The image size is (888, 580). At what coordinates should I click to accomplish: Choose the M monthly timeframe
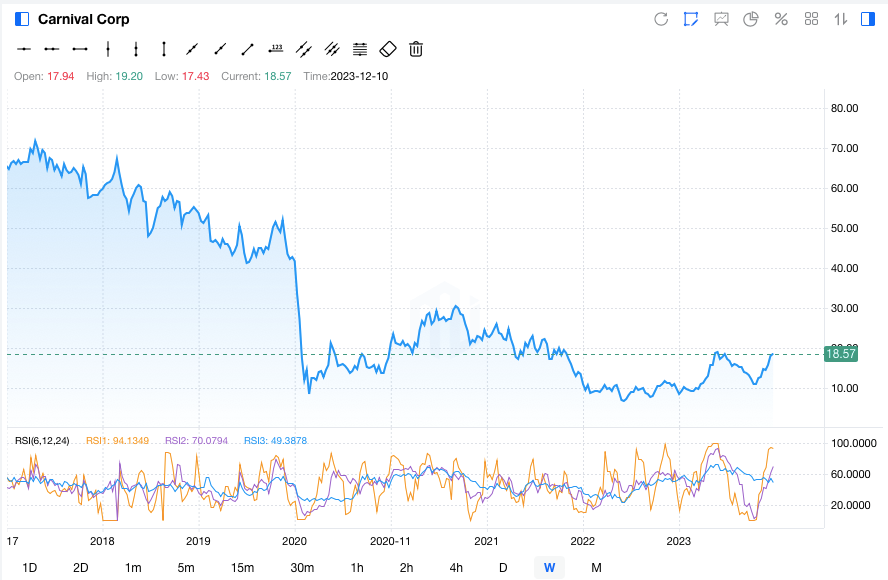[x=596, y=568]
